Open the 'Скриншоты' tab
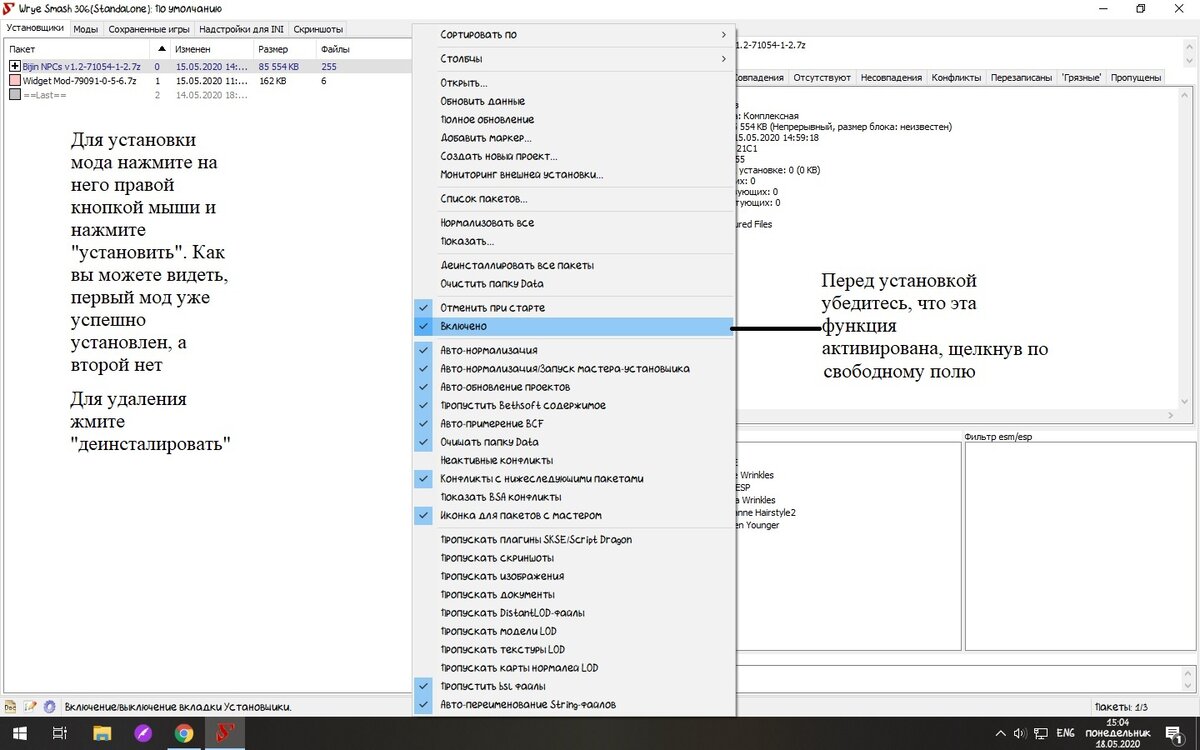1200x750 pixels. point(318,30)
